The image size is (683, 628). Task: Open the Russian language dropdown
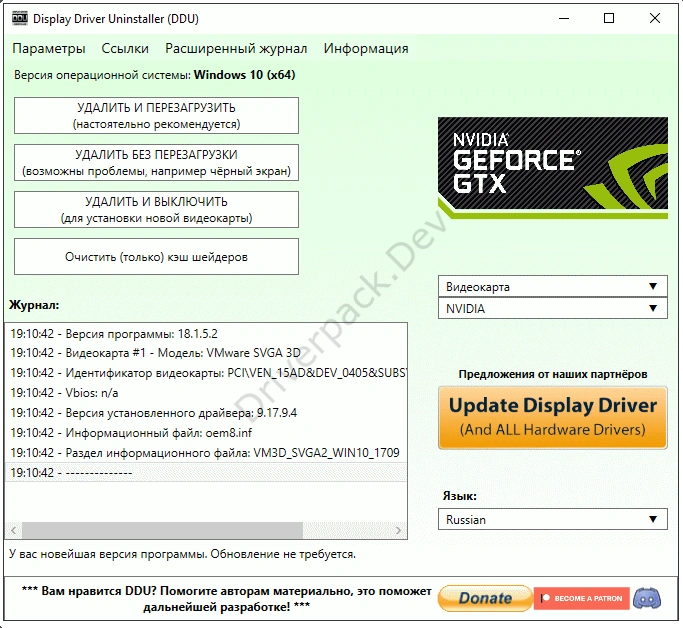[x=553, y=519]
